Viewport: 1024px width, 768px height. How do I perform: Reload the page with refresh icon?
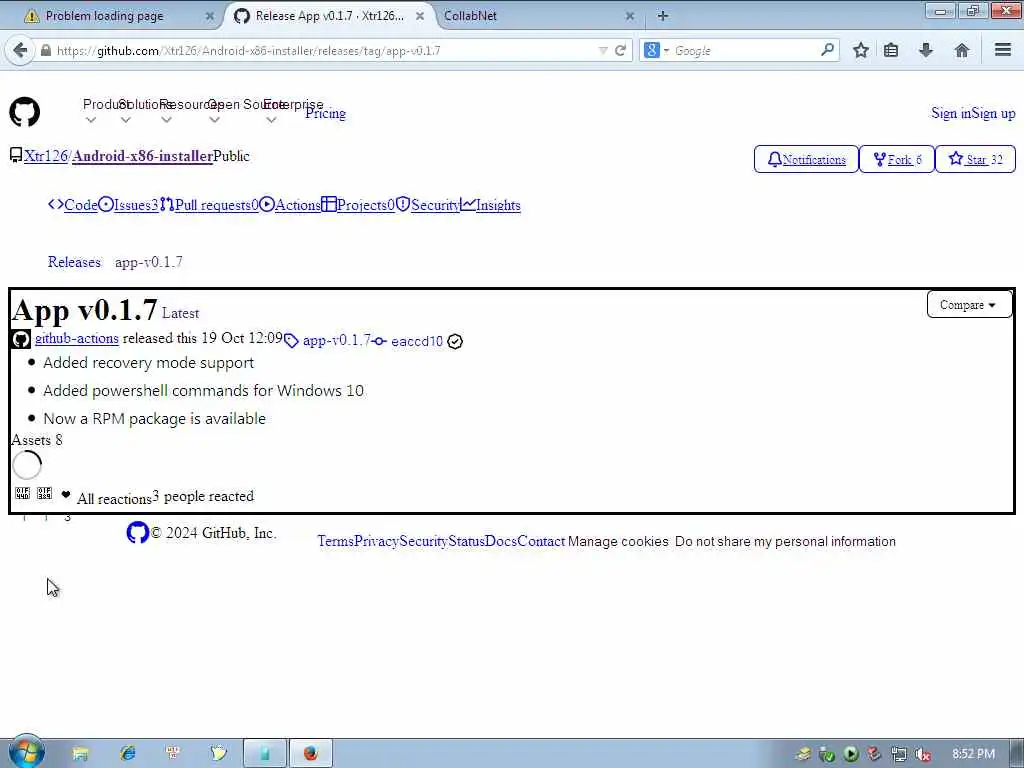click(x=620, y=50)
